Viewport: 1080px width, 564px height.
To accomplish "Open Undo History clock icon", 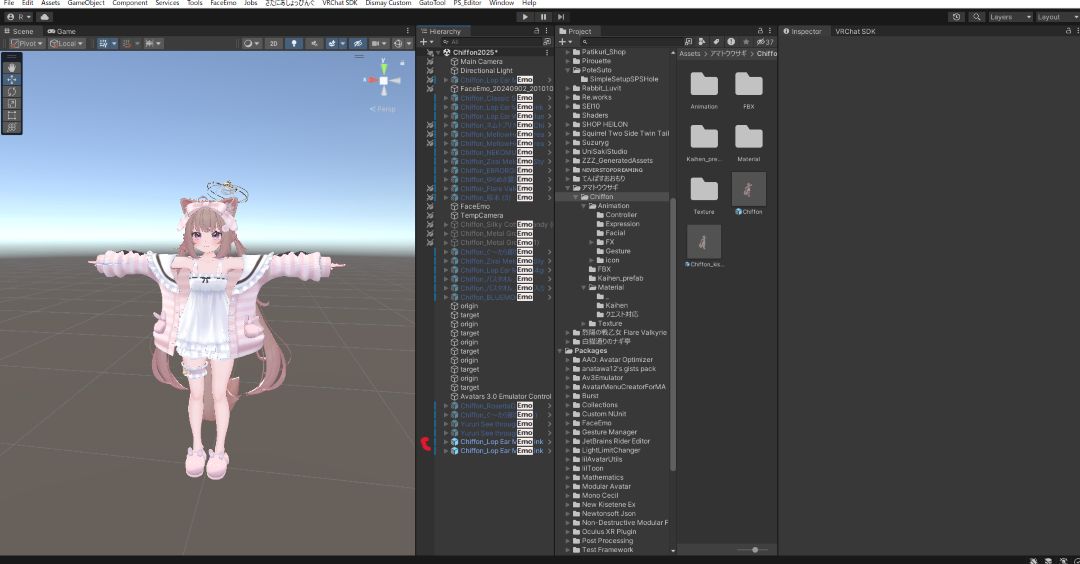I will tap(956, 17).
